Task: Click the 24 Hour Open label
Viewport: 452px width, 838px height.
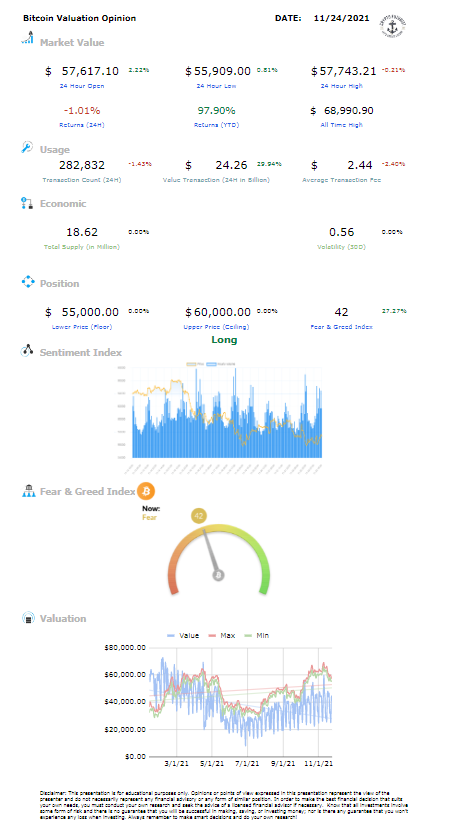Action: tap(82, 86)
